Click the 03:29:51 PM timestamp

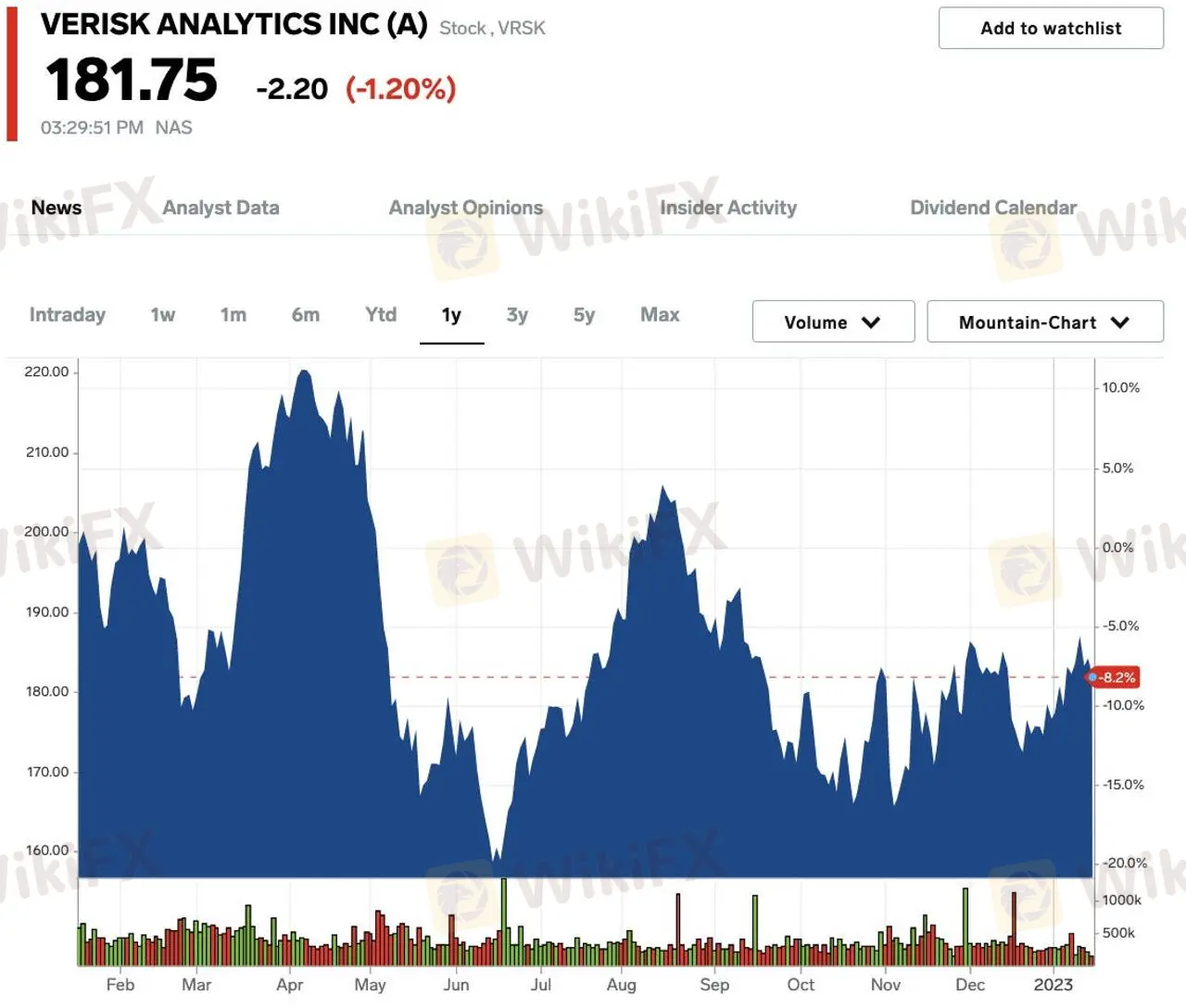click(x=92, y=128)
